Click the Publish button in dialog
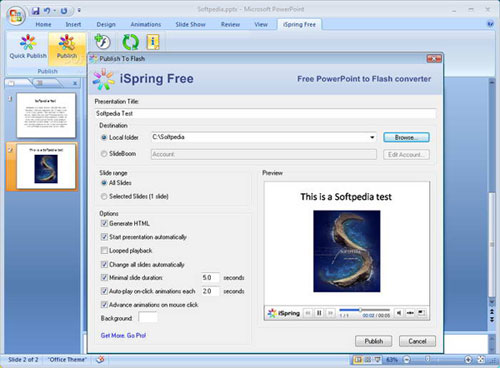Image resolution: width=500 pixels, height=368 pixels. click(x=373, y=341)
